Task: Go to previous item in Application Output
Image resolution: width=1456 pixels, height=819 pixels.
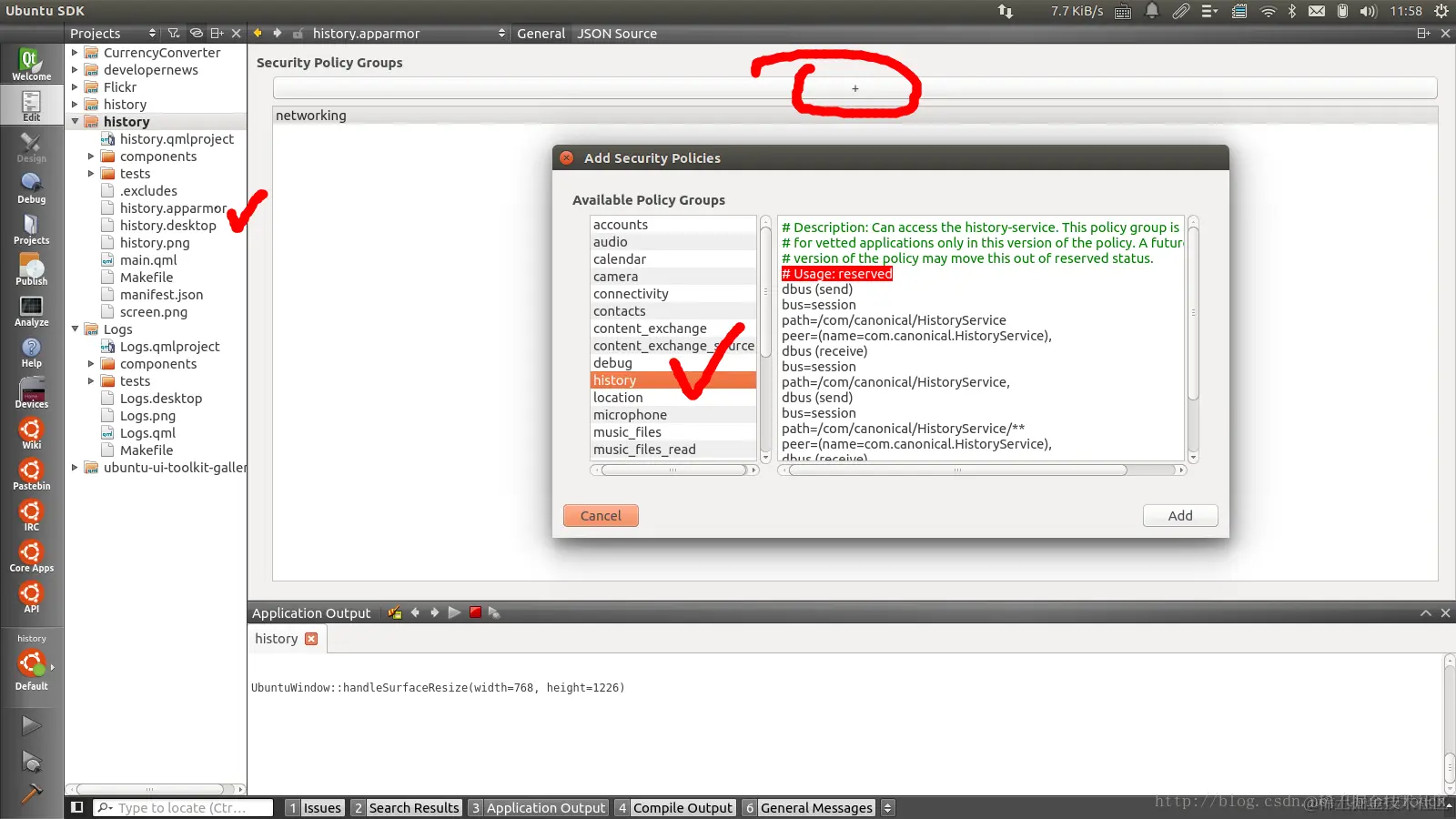Action: [x=415, y=612]
